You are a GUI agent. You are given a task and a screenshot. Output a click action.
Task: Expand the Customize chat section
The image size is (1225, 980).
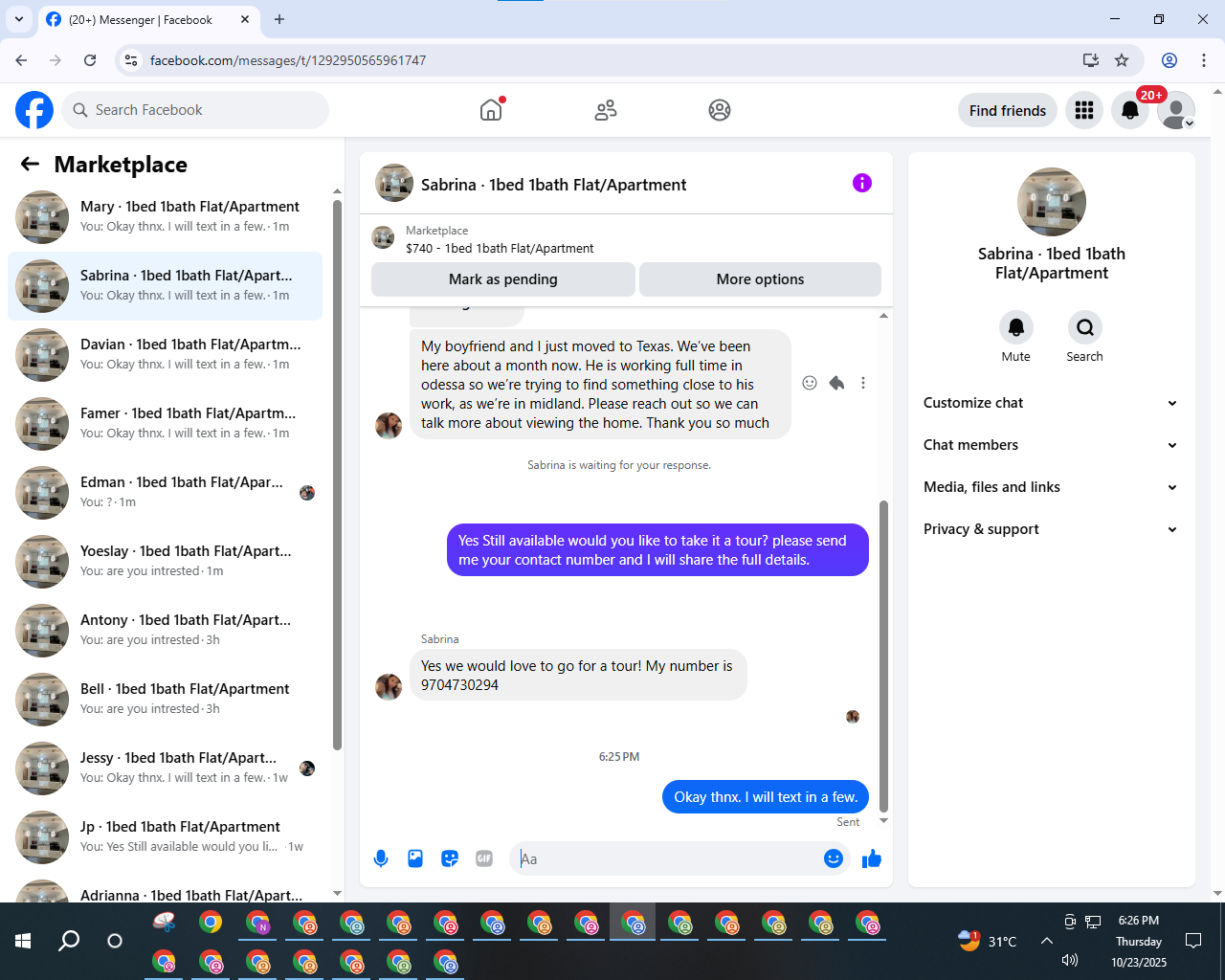[x=1051, y=403]
